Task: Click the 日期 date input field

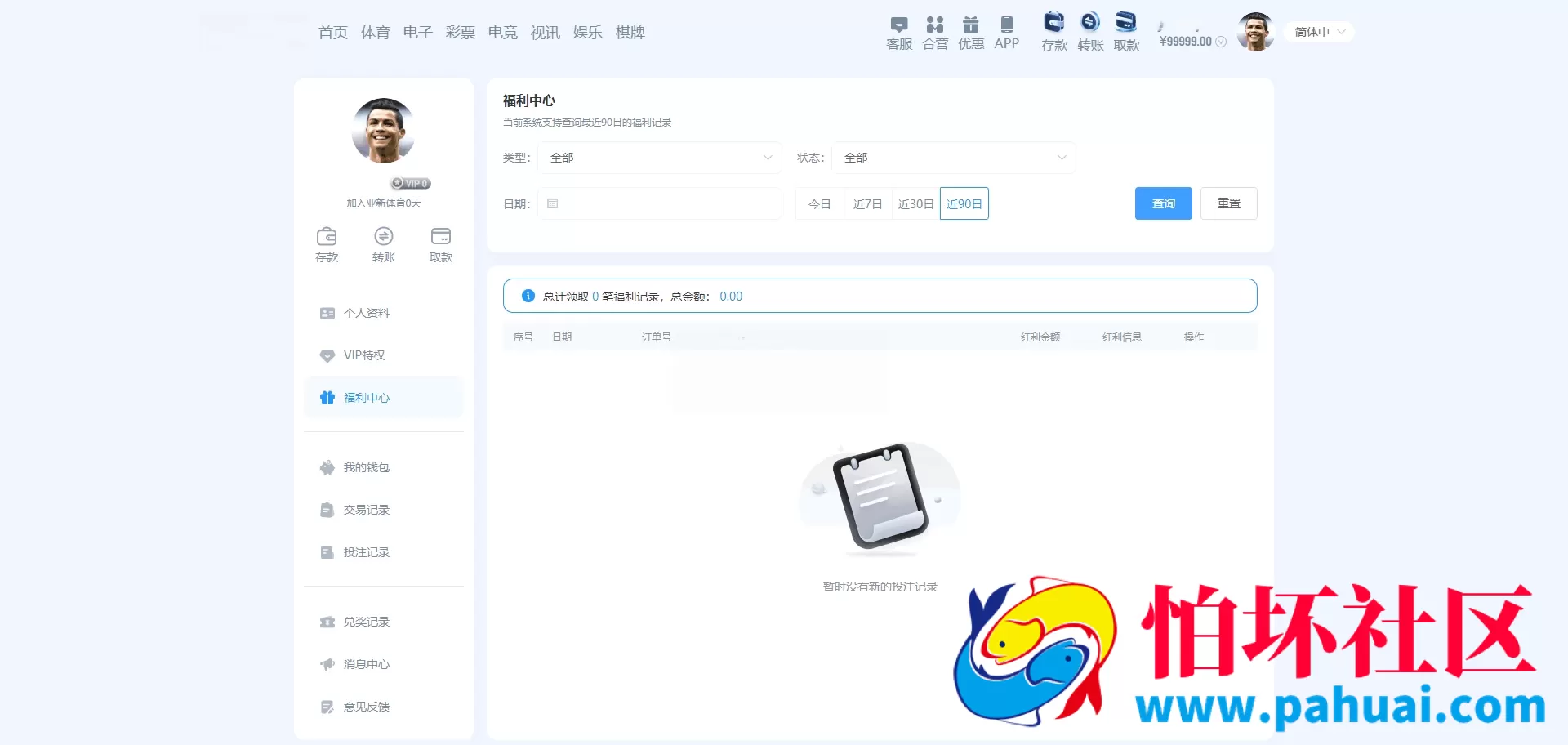Action: (x=660, y=203)
